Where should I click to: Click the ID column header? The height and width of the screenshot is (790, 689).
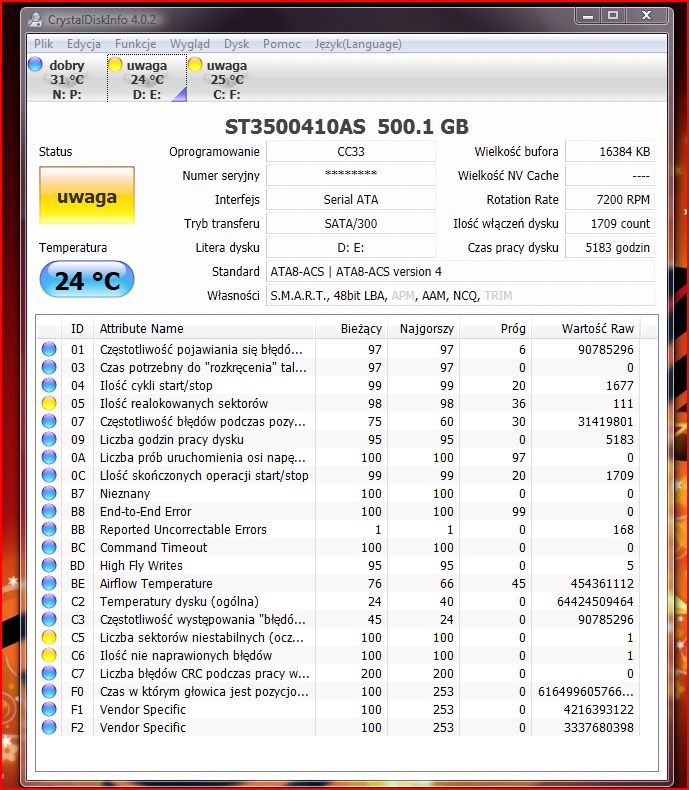77,328
